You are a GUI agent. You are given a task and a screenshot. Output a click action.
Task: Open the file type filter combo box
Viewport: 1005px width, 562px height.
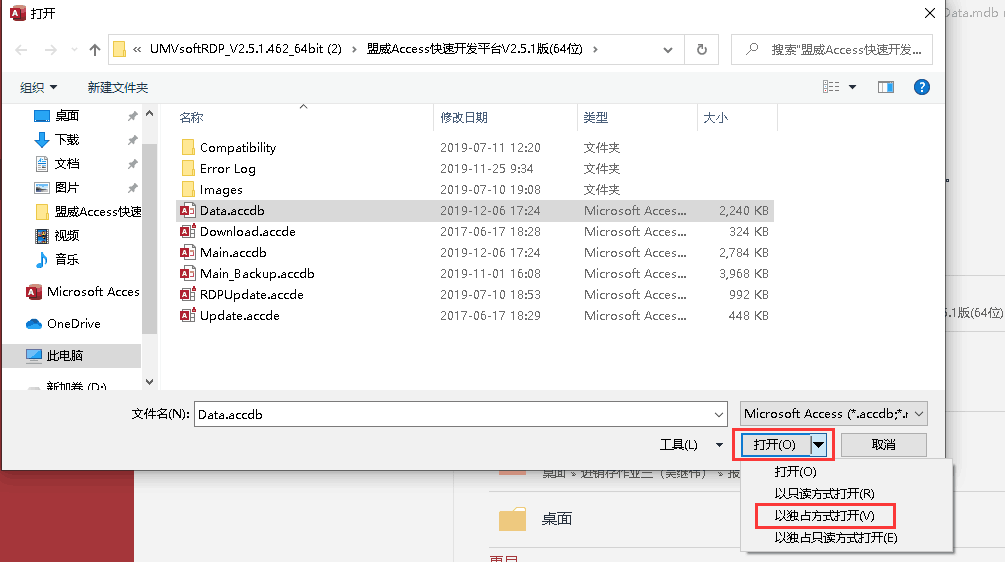coord(834,414)
